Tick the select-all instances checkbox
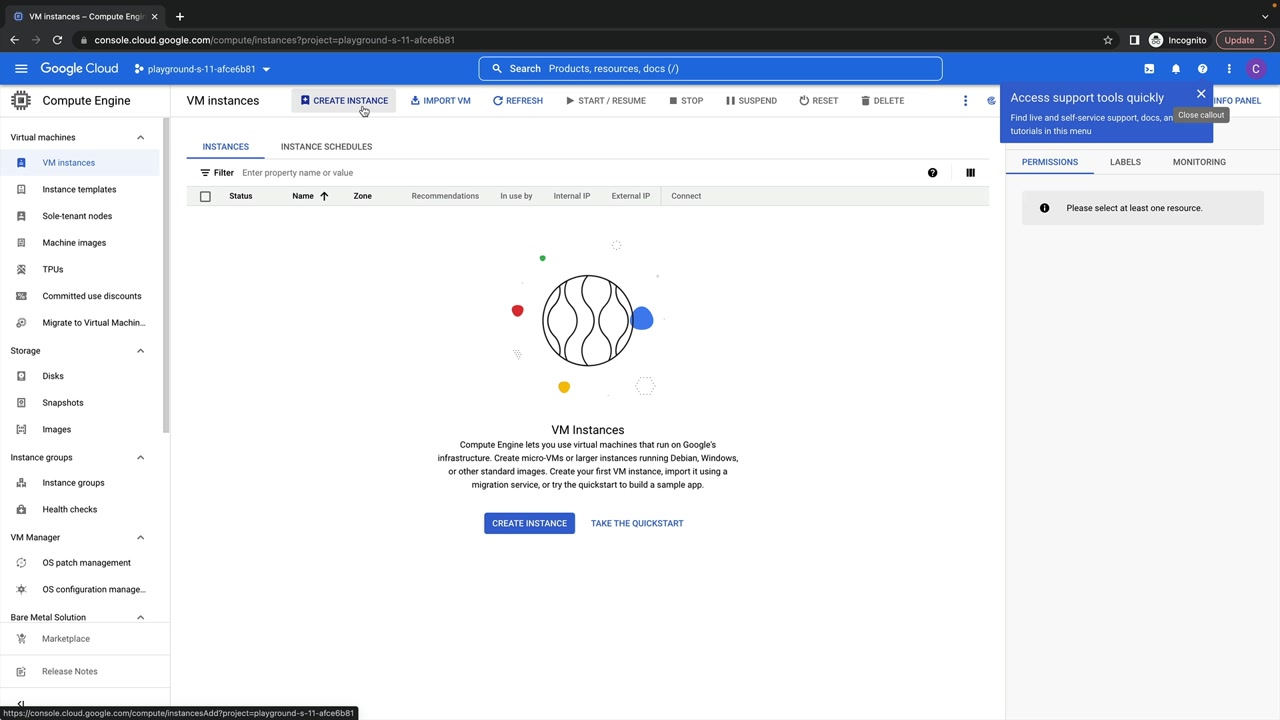Viewport: 1280px width, 720px height. [205, 196]
